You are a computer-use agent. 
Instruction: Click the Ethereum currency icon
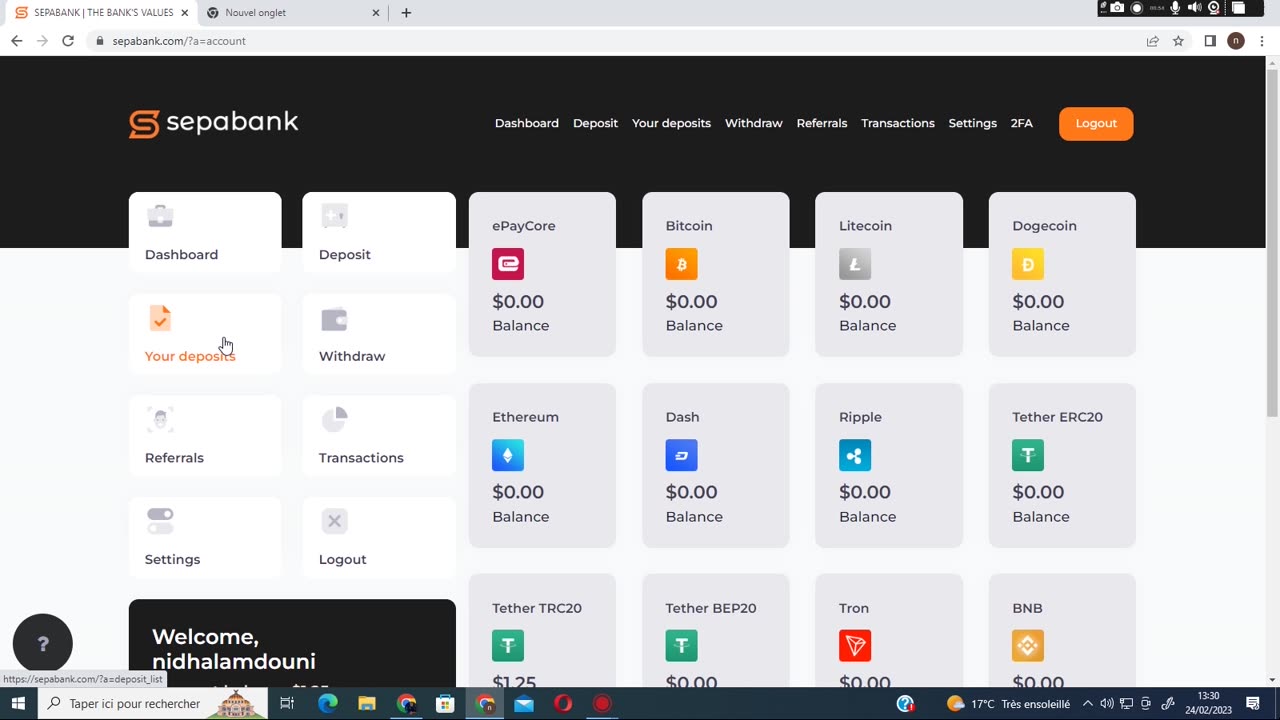coord(508,455)
